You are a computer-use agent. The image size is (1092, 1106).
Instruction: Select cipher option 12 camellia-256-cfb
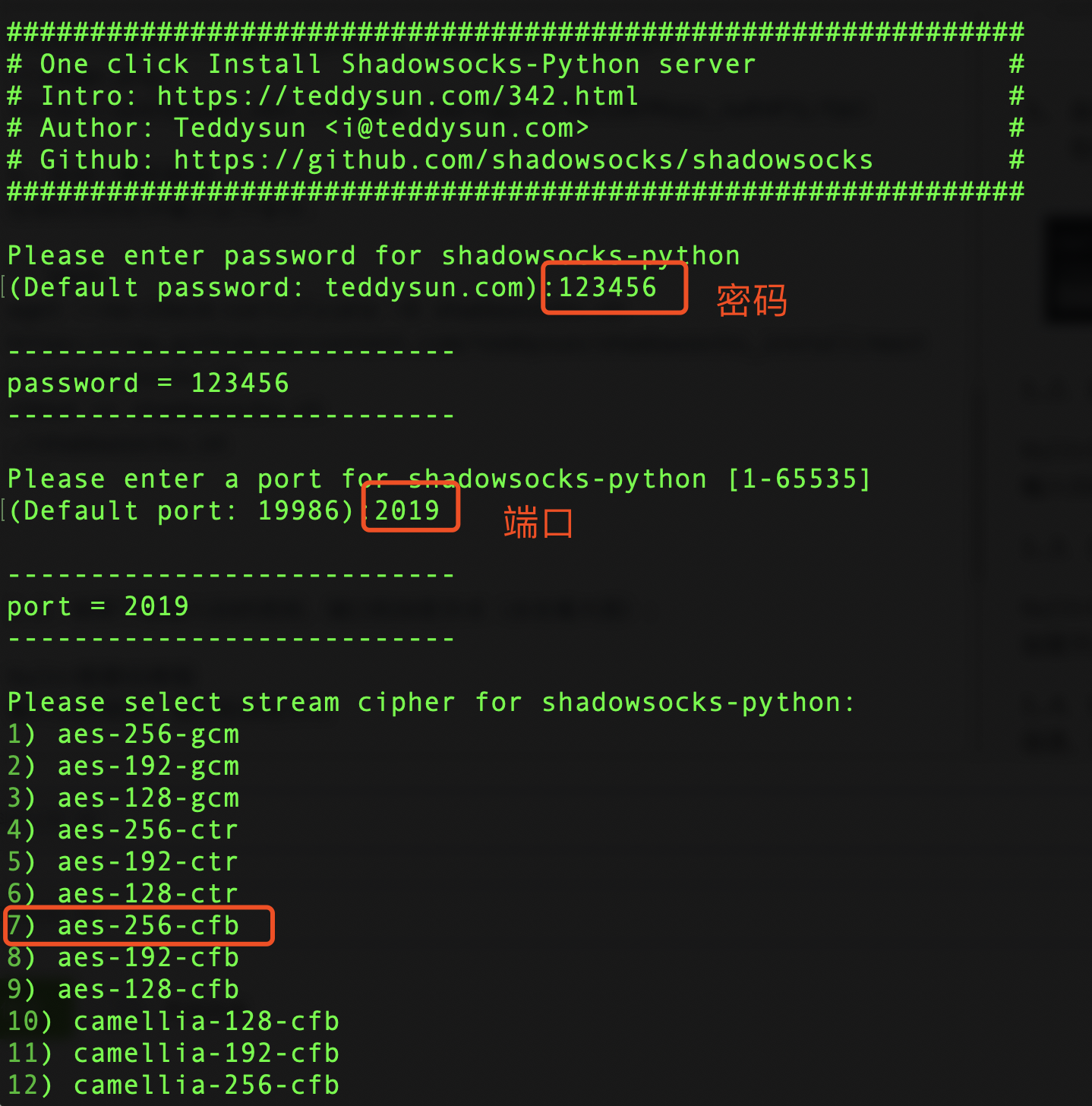coord(173,1085)
